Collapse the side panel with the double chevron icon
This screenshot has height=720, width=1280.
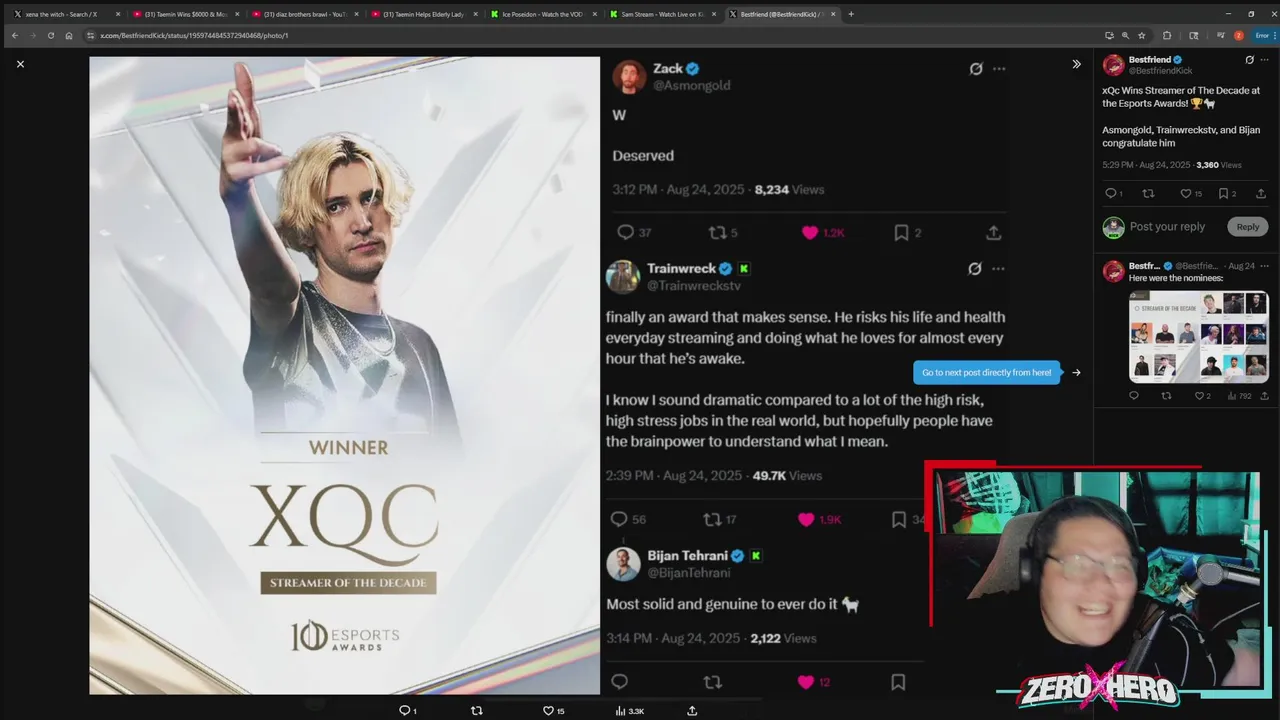pos(1076,64)
